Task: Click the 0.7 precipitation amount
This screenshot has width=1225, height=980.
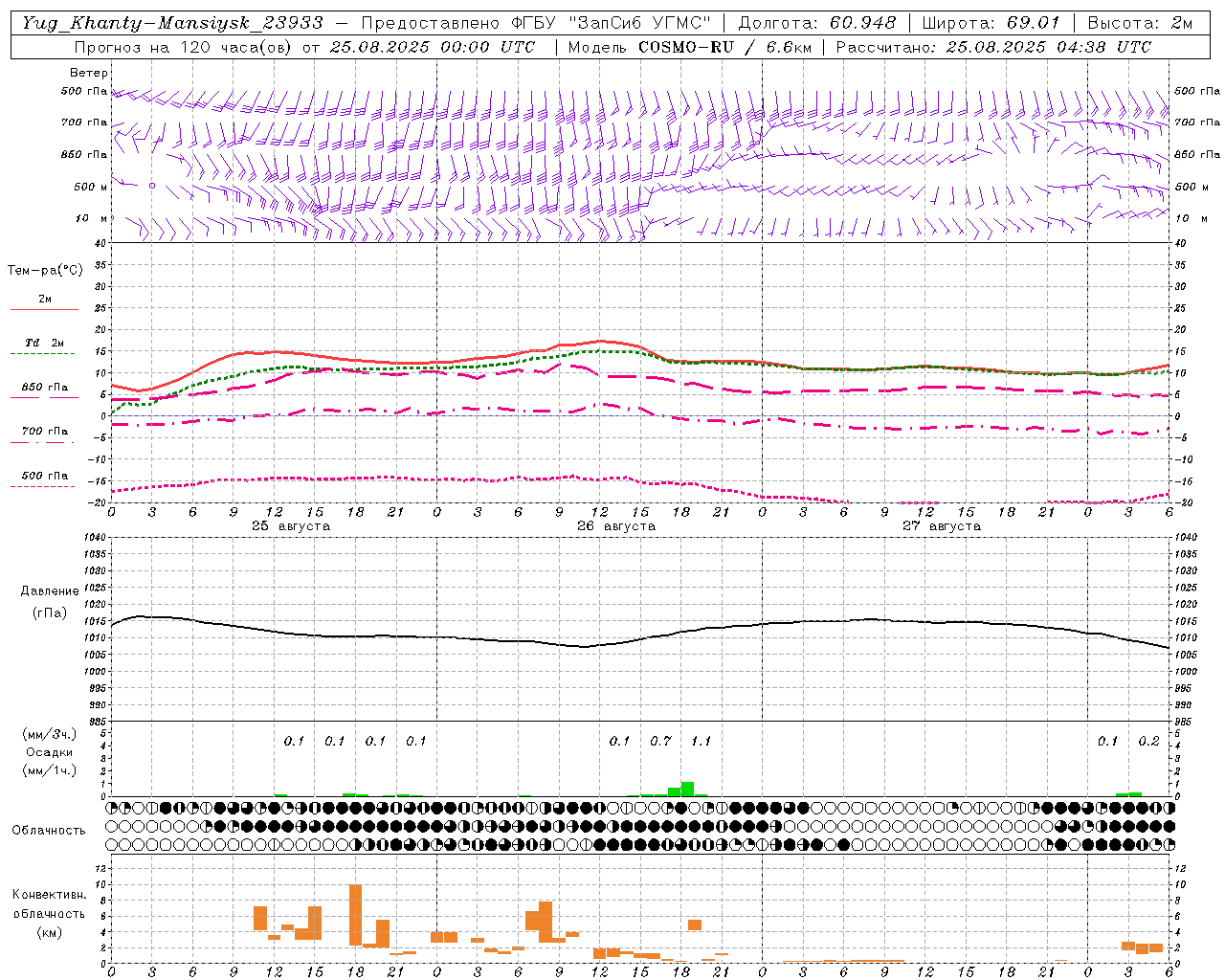Action: click(660, 742)
